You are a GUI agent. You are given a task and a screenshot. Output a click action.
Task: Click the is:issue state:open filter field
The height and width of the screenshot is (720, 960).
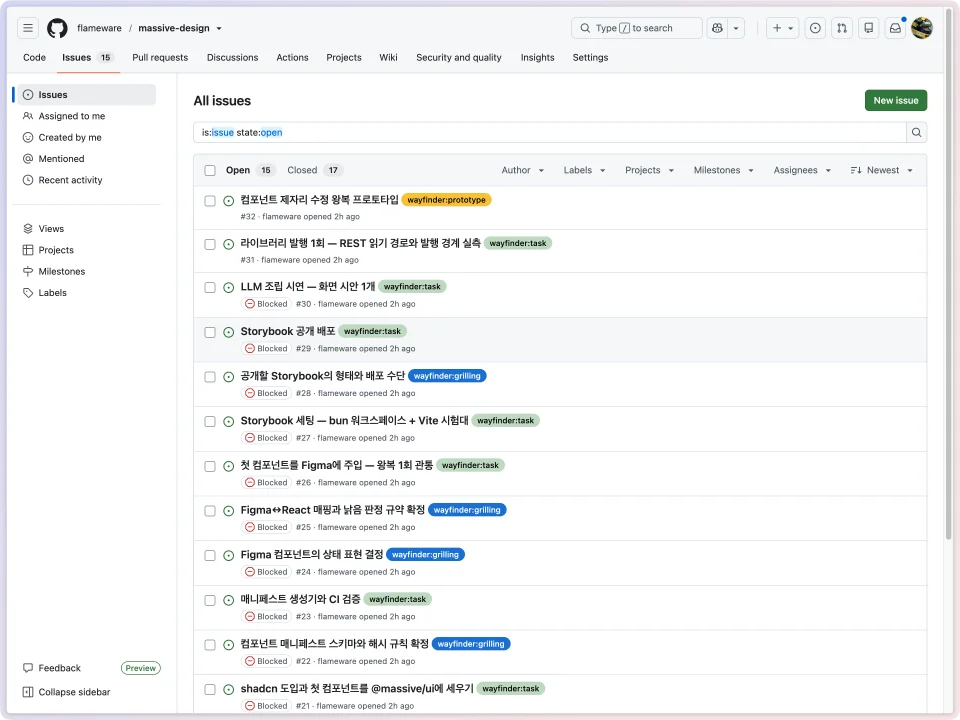click(549, 132)
